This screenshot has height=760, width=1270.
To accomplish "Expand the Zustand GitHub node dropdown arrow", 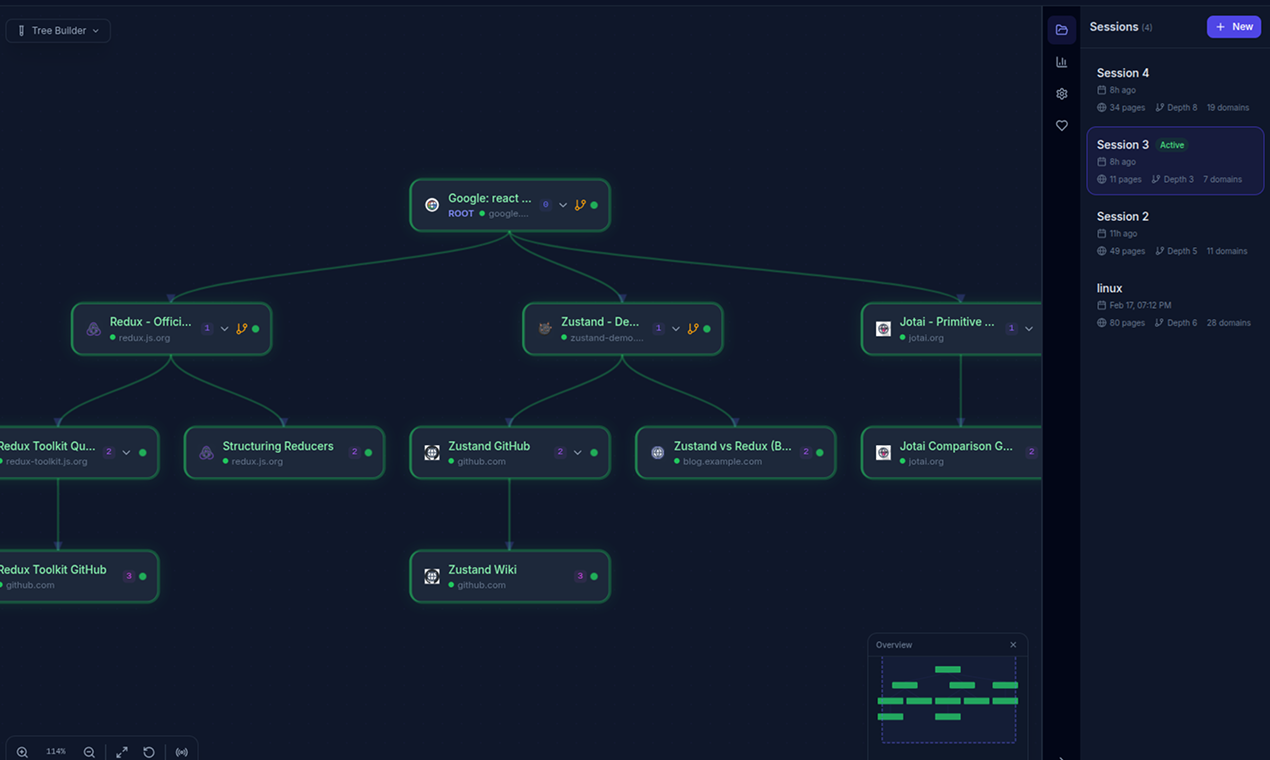I will point(578,452).
